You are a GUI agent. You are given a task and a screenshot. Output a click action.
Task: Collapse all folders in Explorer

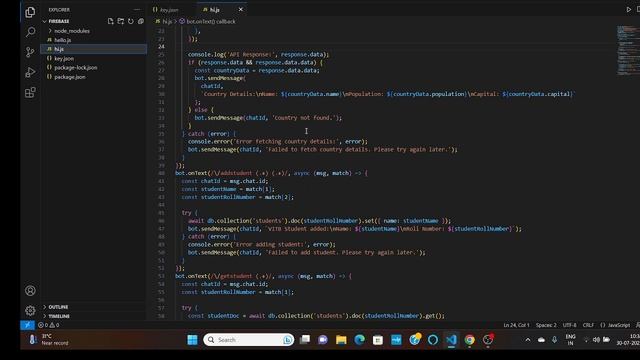pyautogui.click(x=140, y=21)
